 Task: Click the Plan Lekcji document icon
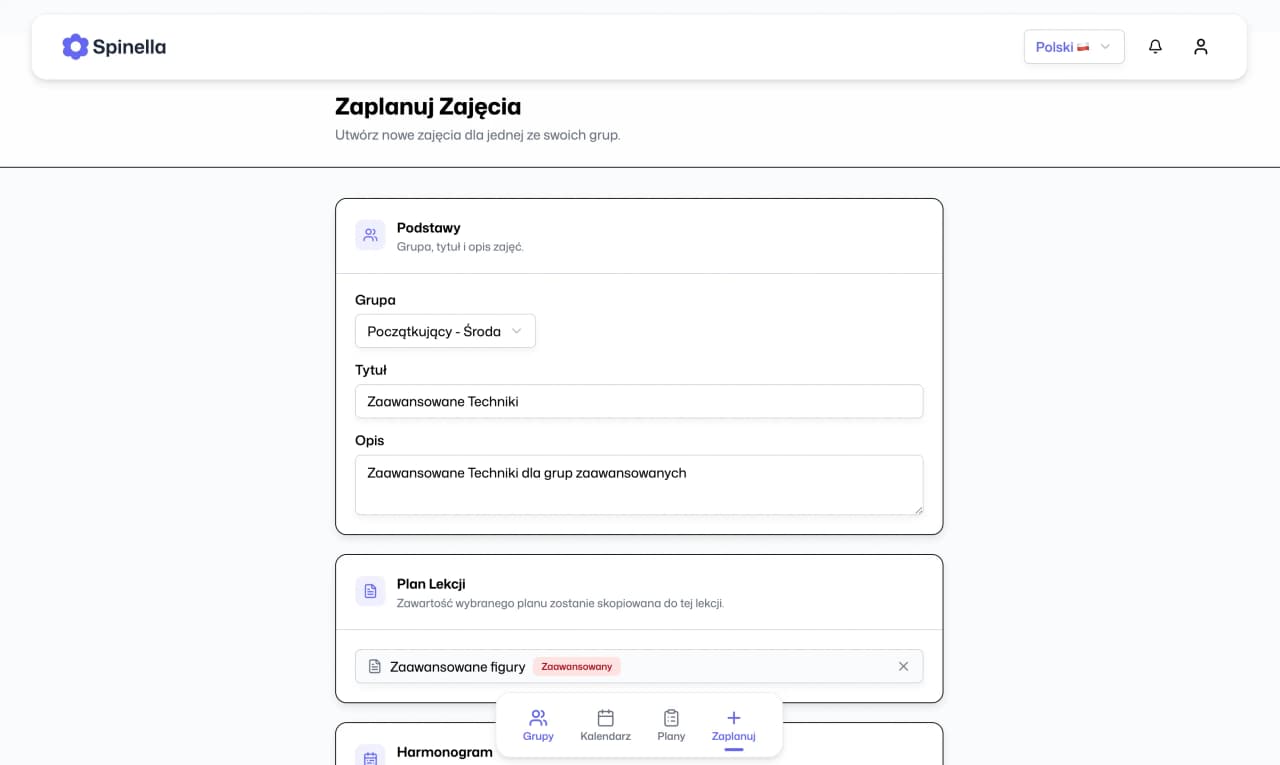(x=370, y=591)
